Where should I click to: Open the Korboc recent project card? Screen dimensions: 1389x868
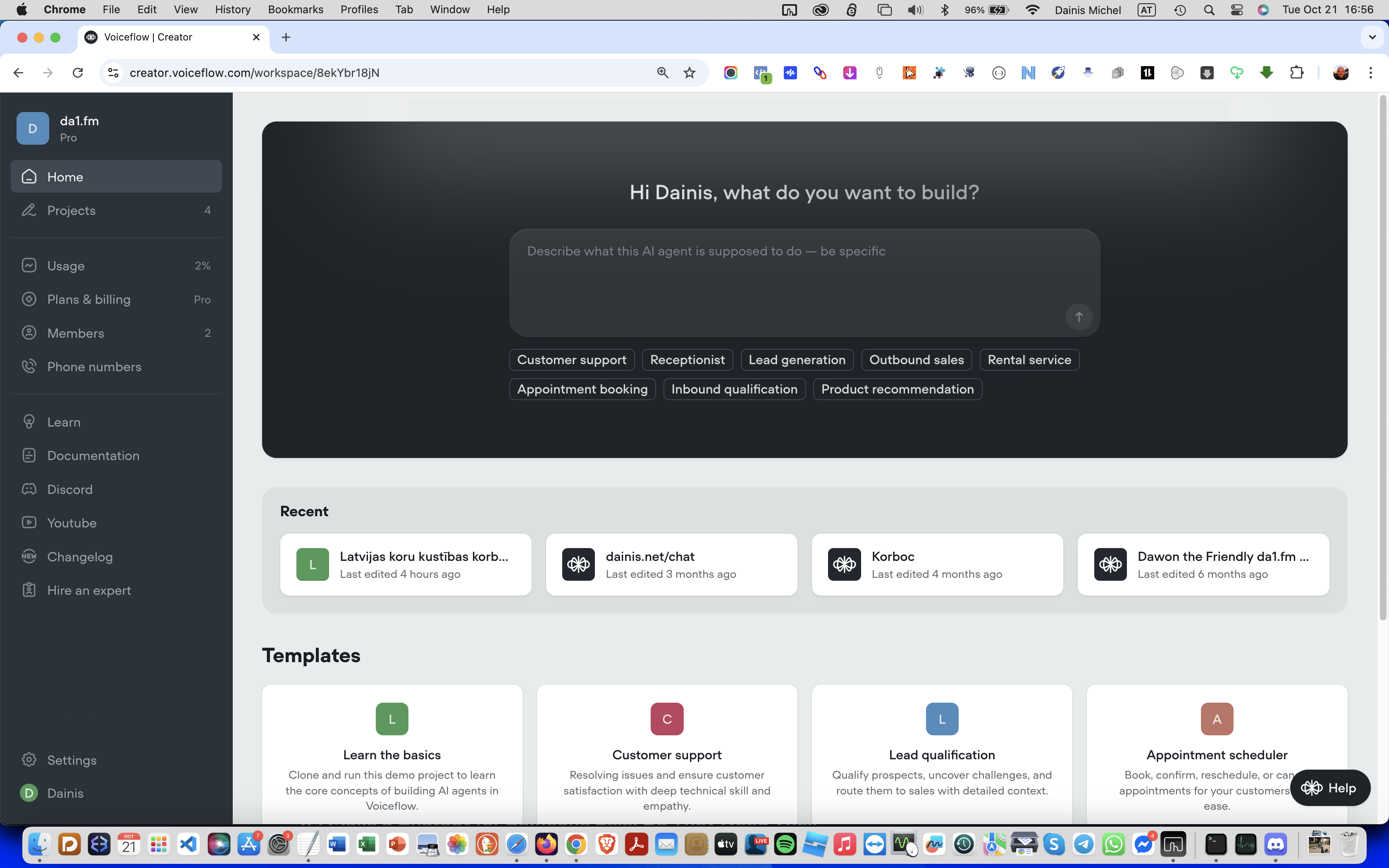937,564
